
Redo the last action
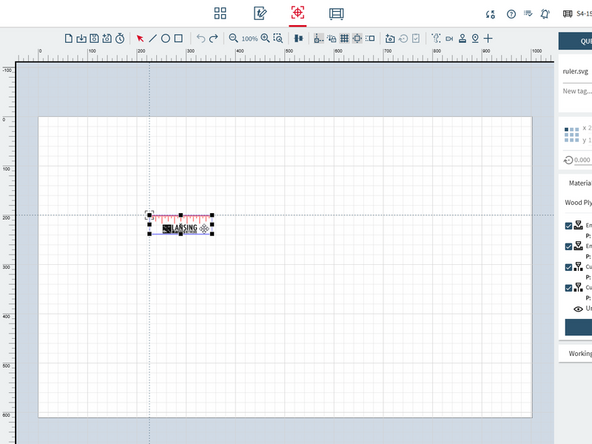(214, 38)
